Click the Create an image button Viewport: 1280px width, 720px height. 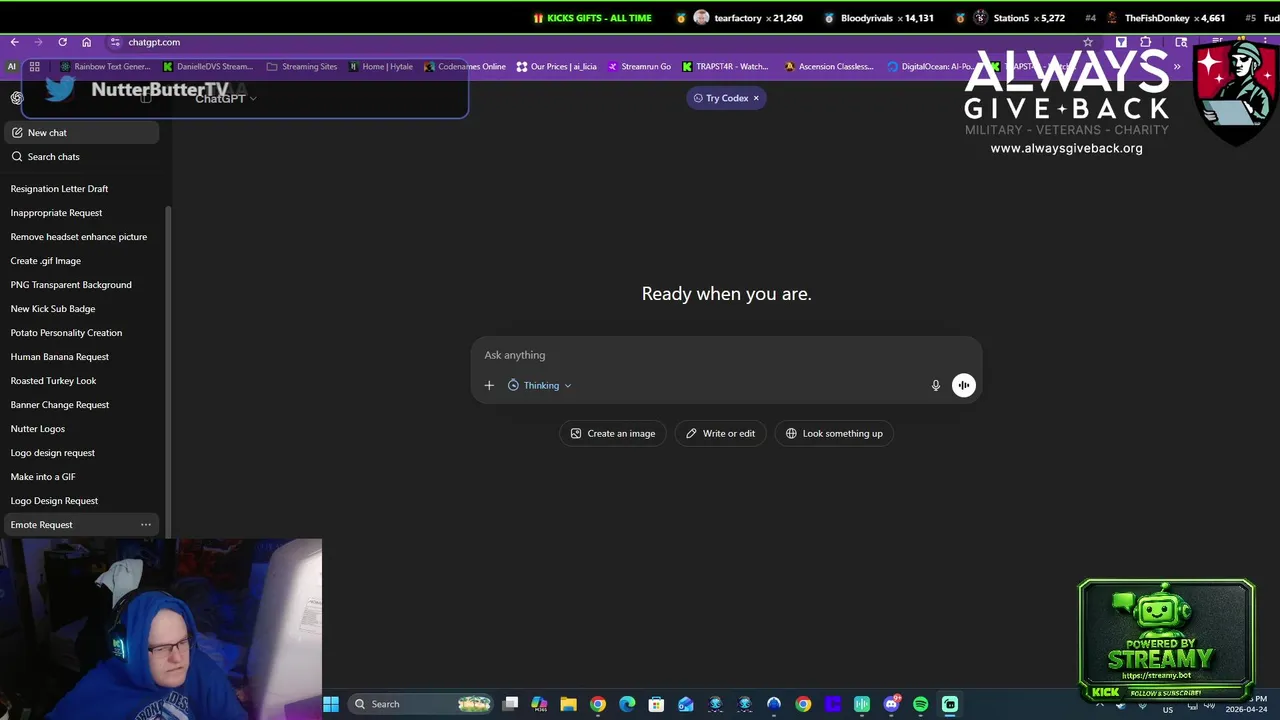click(613, 433)
